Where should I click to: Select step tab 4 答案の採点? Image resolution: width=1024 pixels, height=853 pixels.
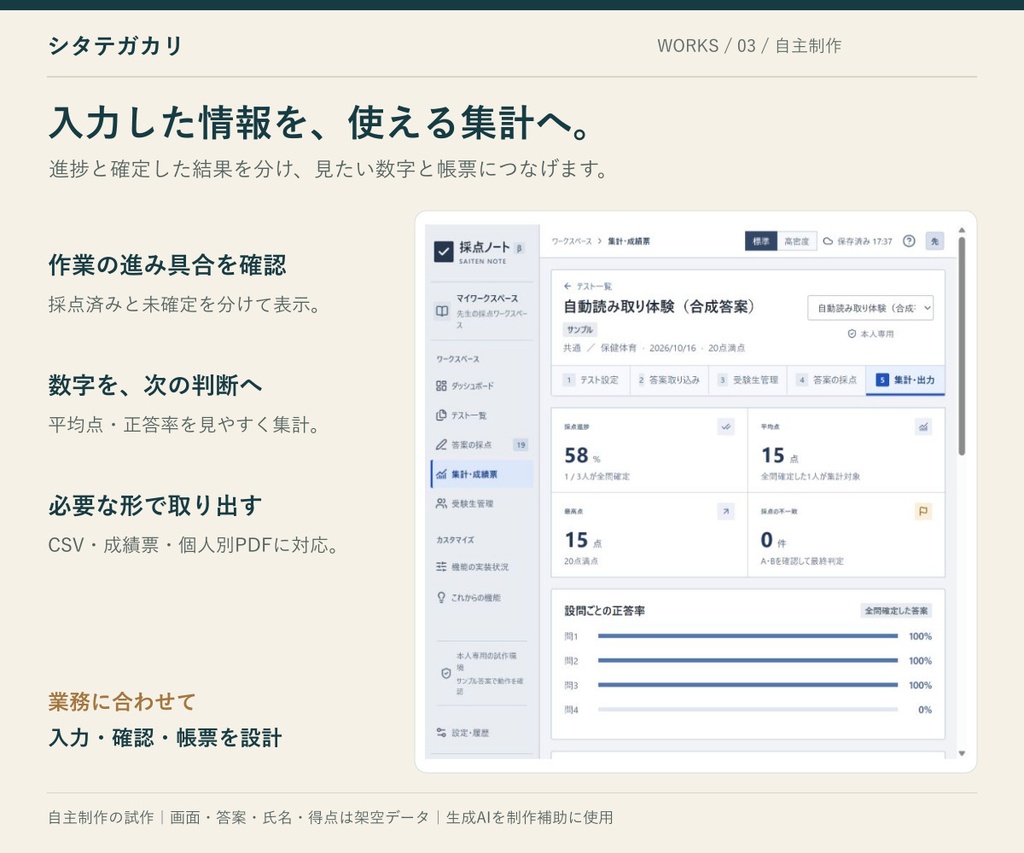coord(827,380)
